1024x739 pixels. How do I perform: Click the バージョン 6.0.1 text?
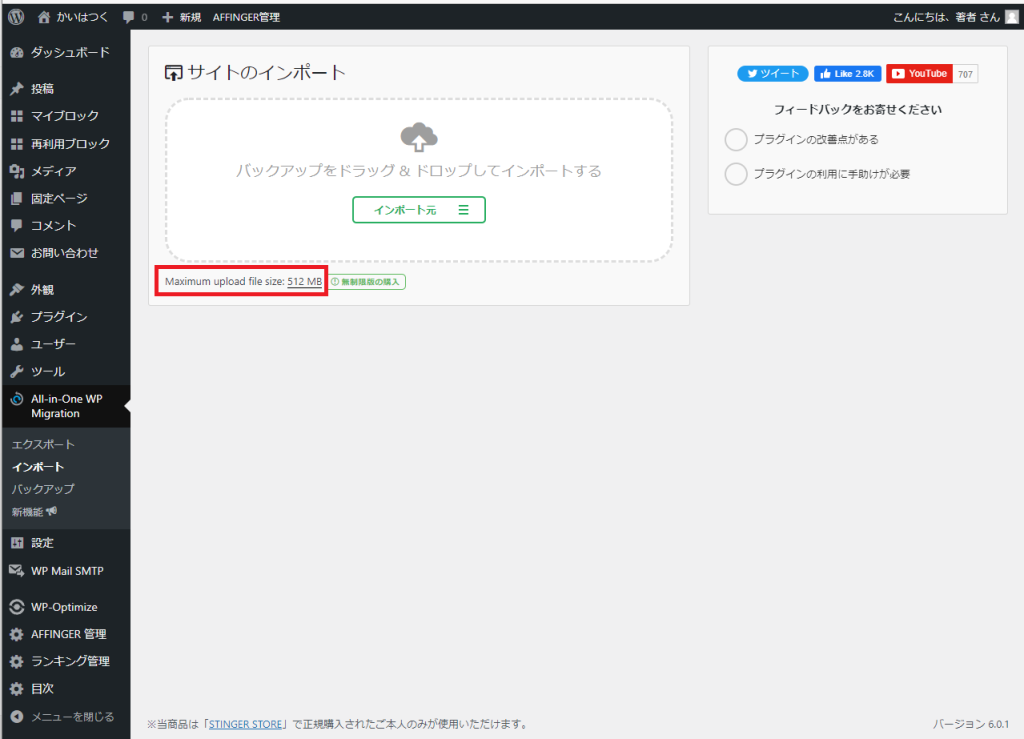(x=970, y=724)
